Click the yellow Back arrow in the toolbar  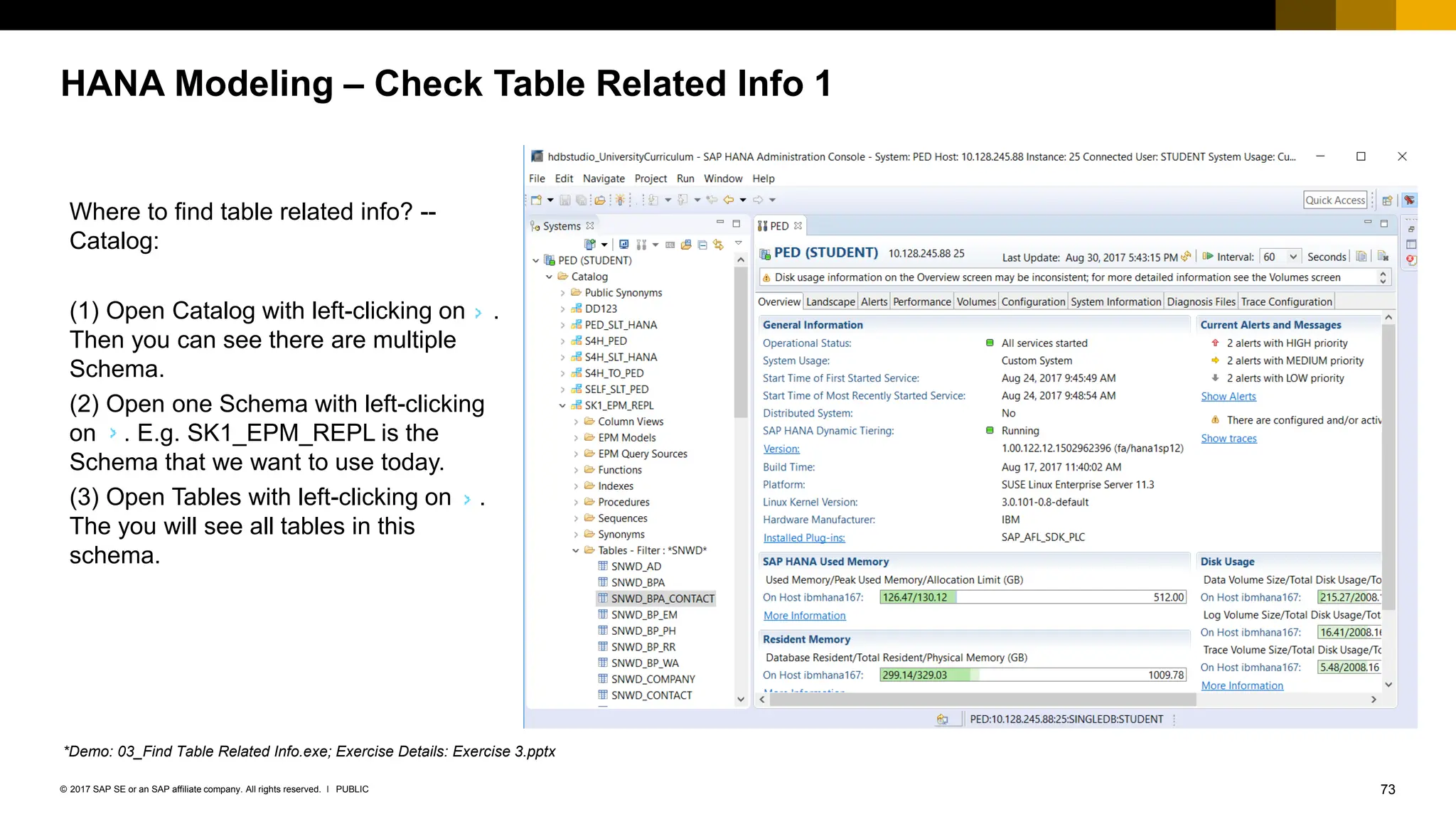point(729,200)
